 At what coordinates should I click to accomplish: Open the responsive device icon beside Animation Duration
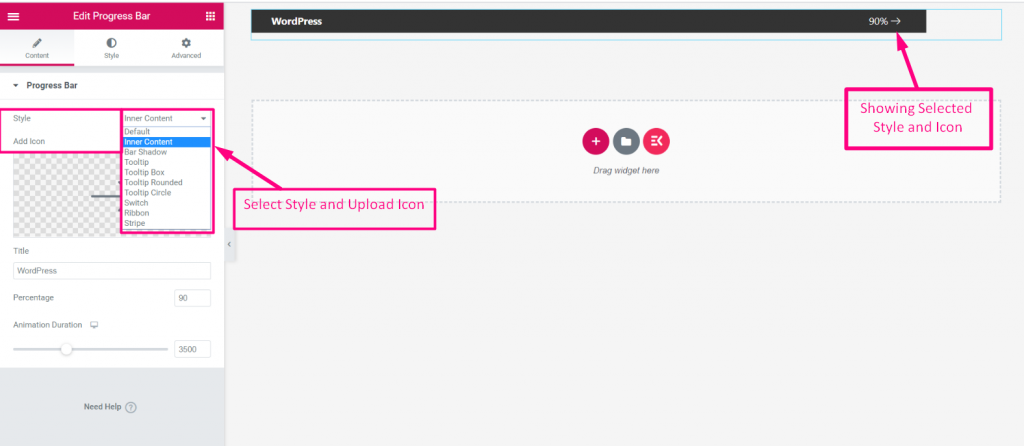click(94, 325)
